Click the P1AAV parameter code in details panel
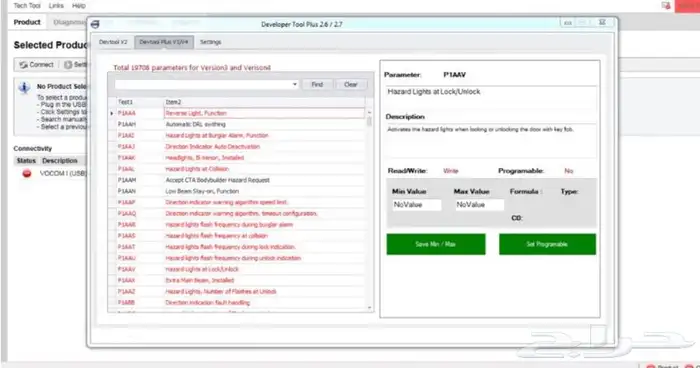700x368 pixels. pos(454,75)
